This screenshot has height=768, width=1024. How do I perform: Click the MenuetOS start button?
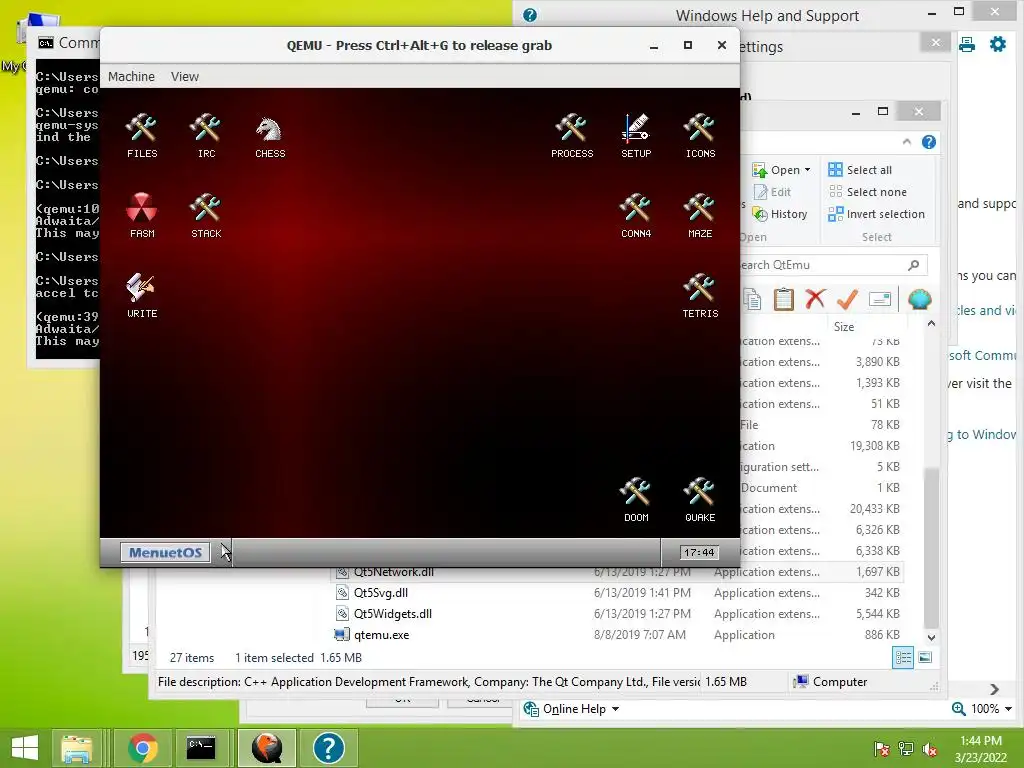(165, 552)
